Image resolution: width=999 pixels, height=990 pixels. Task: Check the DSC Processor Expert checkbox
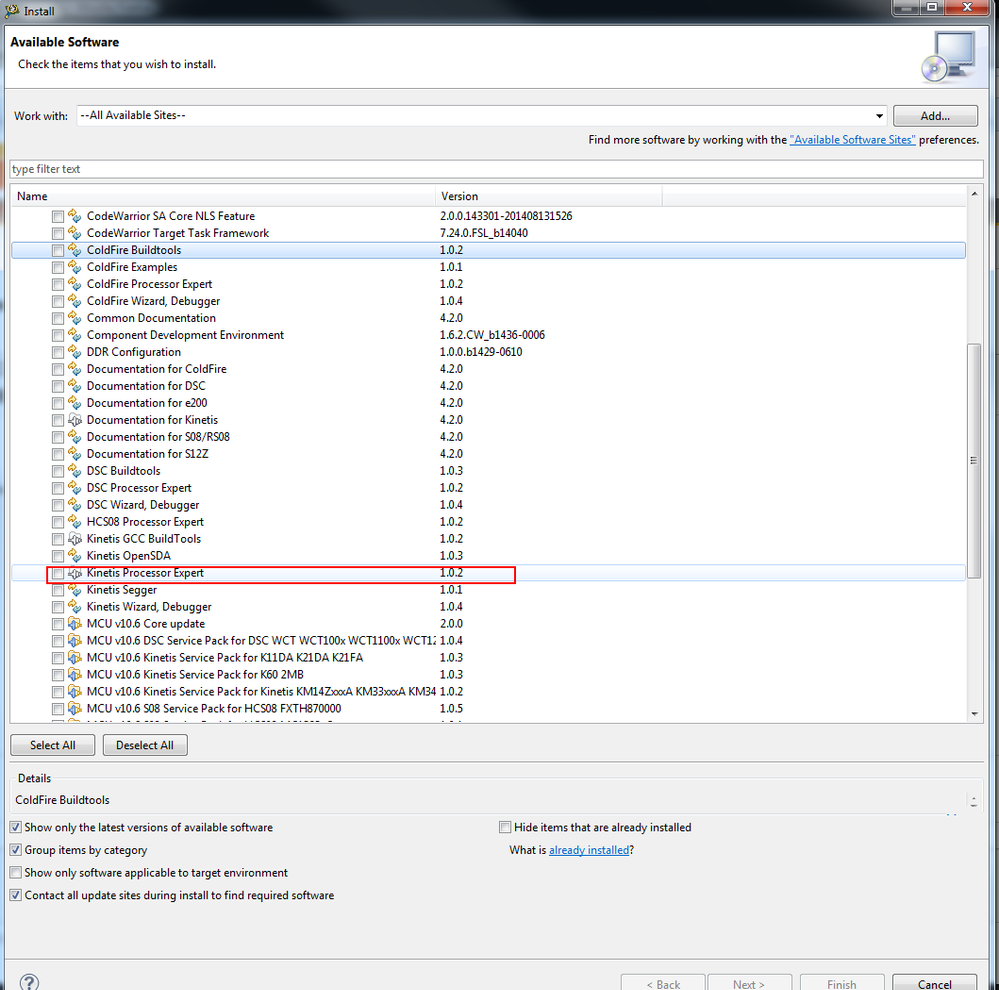(x=58, y=489)
